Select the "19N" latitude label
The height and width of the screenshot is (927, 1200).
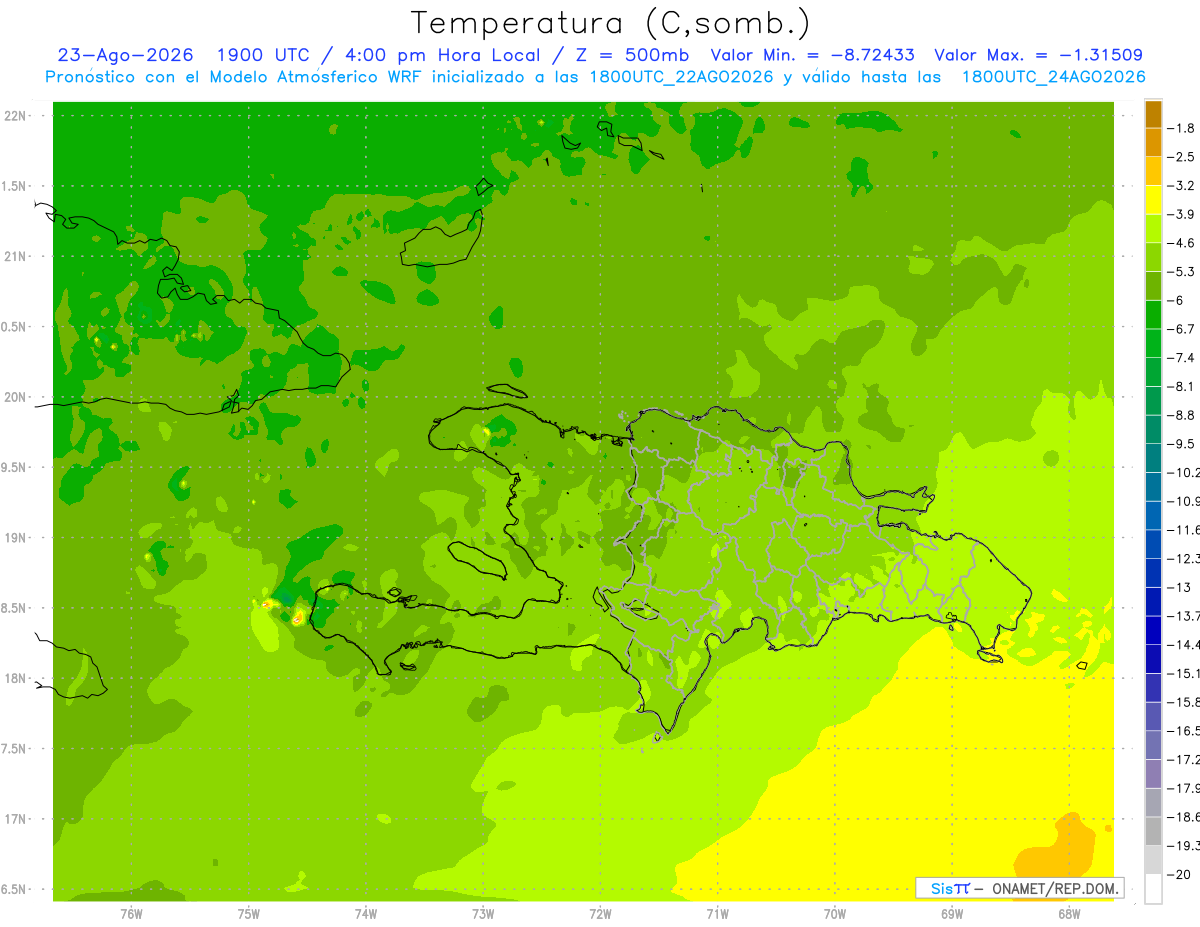tap(16, 538)
